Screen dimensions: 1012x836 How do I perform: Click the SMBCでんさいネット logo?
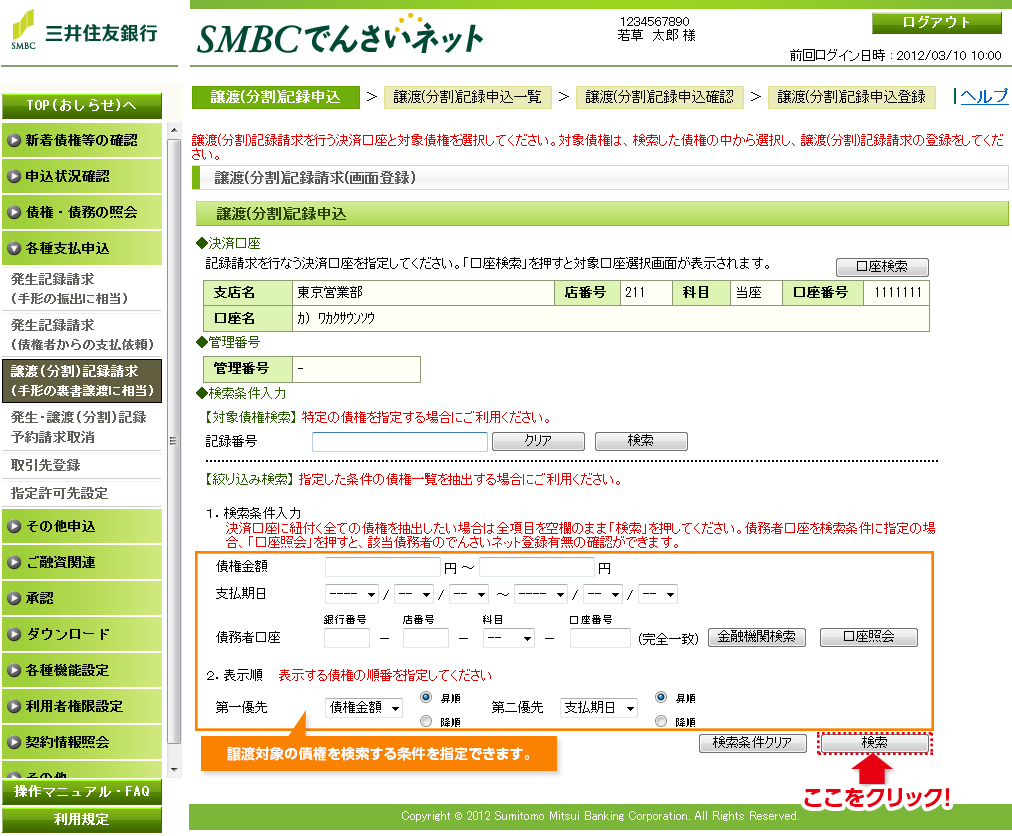click(340, 36)
